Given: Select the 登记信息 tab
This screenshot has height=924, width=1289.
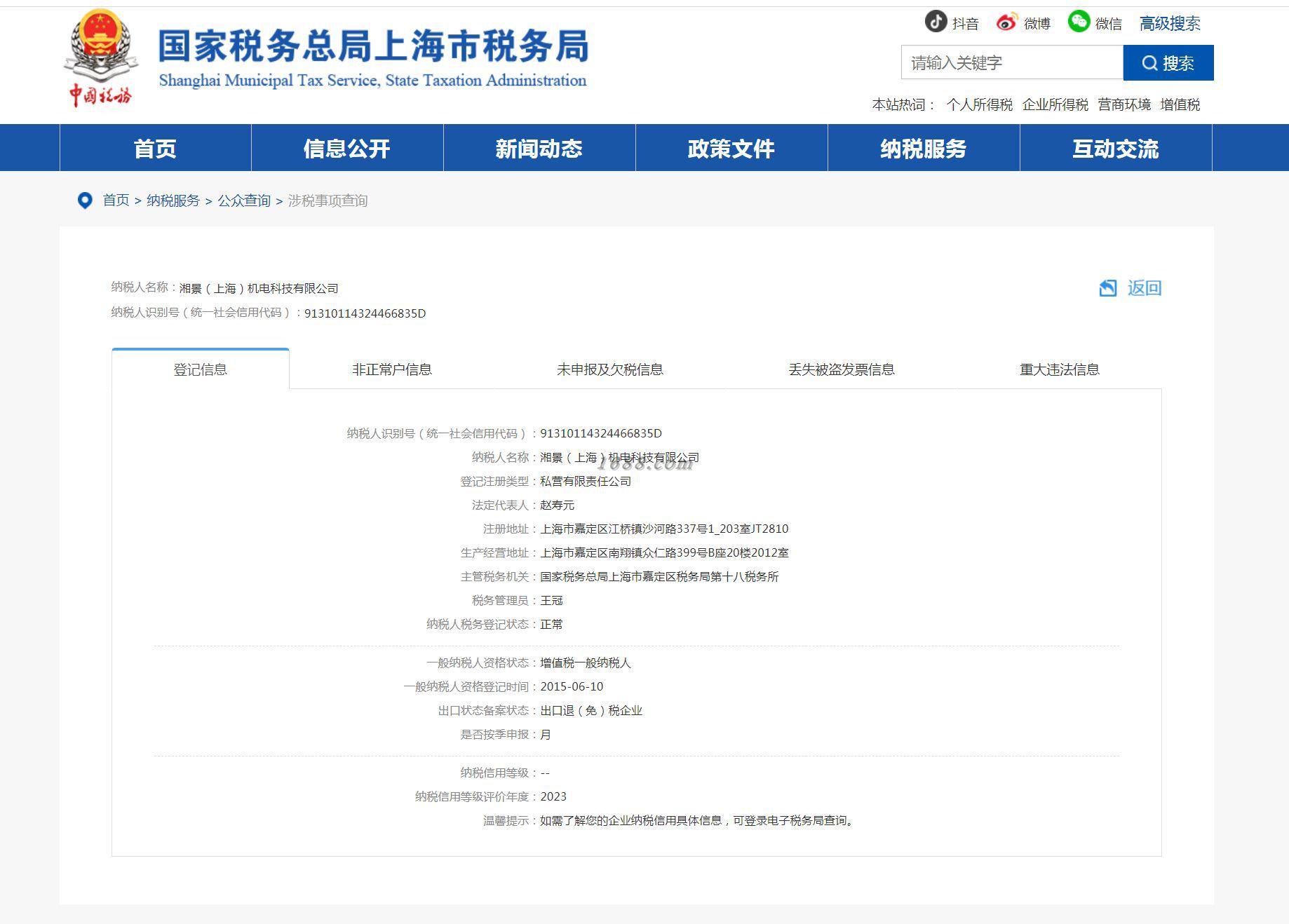Looking at the screenshot, I should coord(201,369).
